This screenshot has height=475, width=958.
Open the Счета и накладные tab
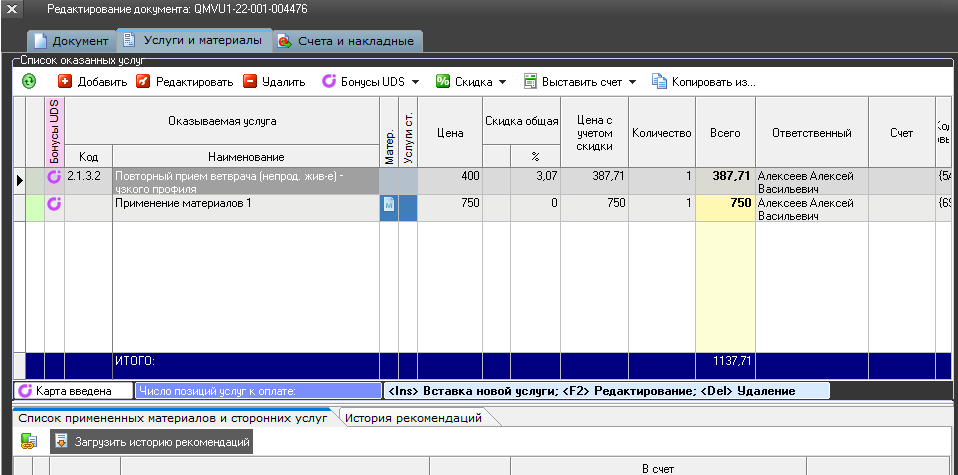point(349,41)
